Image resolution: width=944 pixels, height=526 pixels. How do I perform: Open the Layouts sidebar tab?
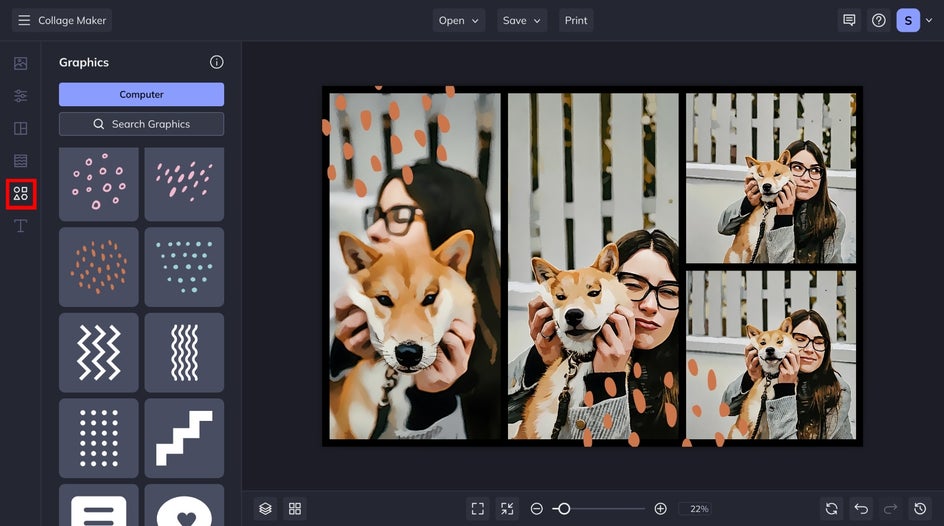coord(20,128)
